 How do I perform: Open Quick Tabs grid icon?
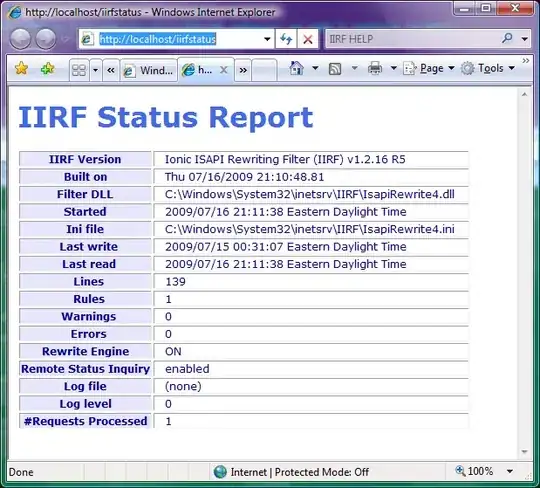pyautogui.click(x=79, y=70)
